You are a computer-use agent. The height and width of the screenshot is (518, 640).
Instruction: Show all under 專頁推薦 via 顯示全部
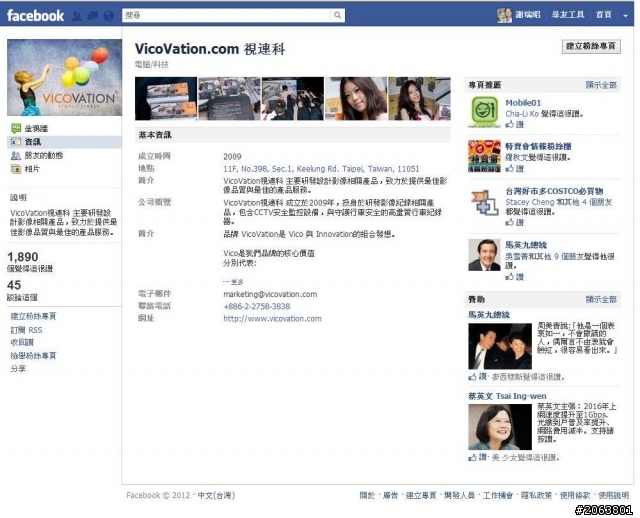tap(601, 85)
